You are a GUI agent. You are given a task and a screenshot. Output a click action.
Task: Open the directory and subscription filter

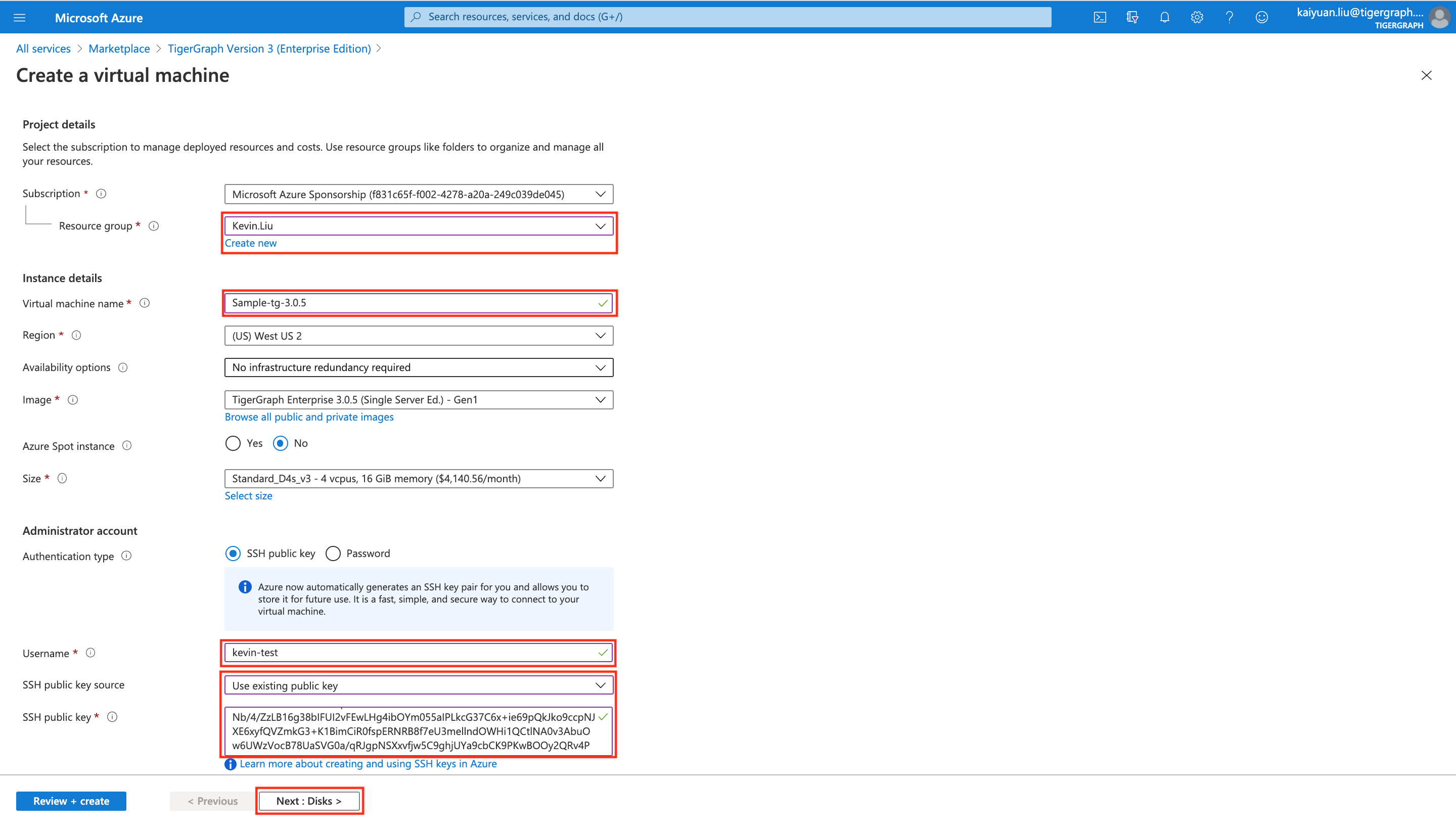pos(1132,17)
